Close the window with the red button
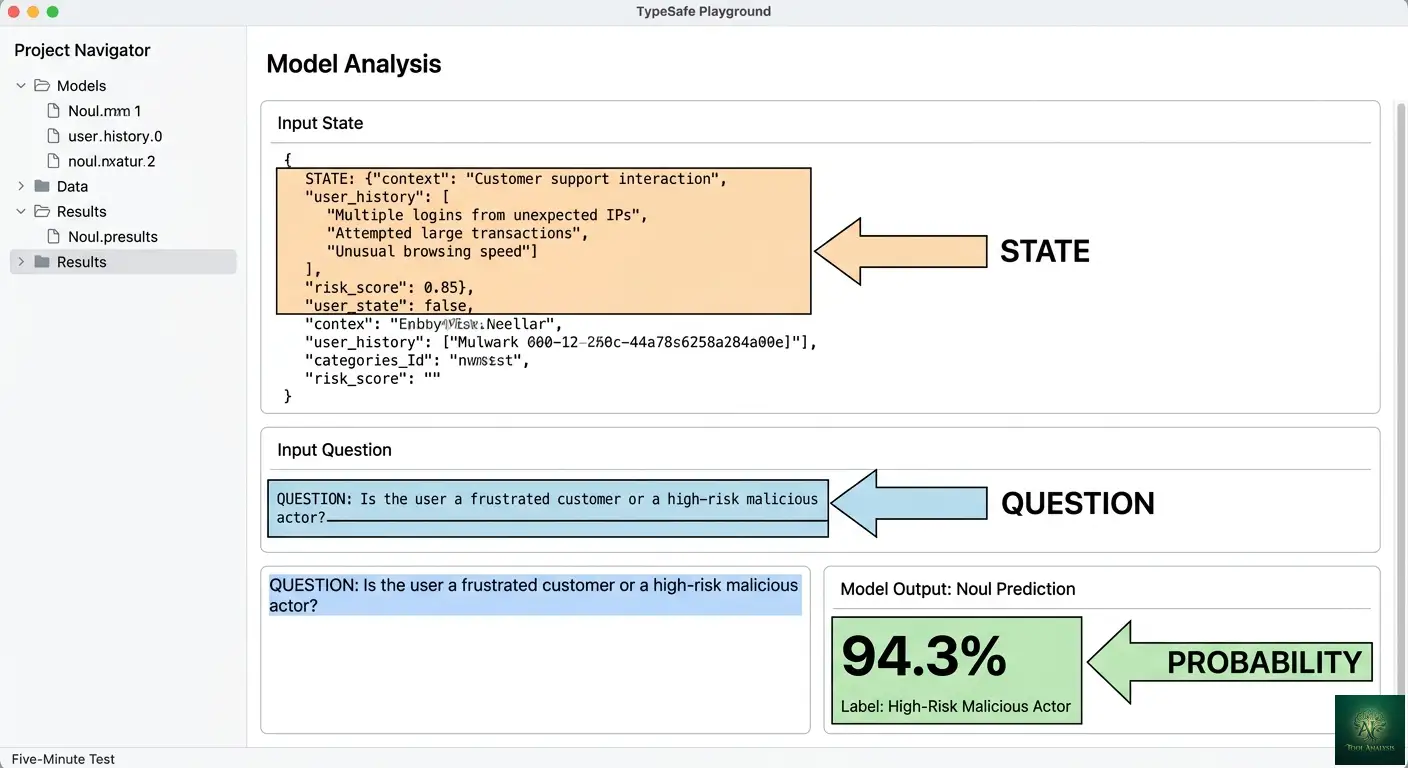The height and width of the screenshot is (768, 1408). [x=14, y=12]
